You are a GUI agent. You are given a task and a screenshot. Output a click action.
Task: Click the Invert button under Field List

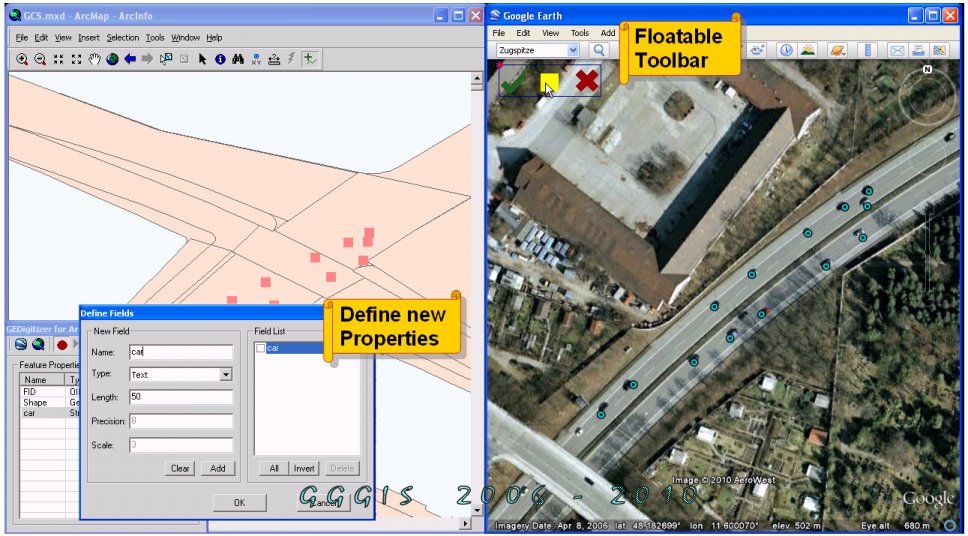click(304, 468)
